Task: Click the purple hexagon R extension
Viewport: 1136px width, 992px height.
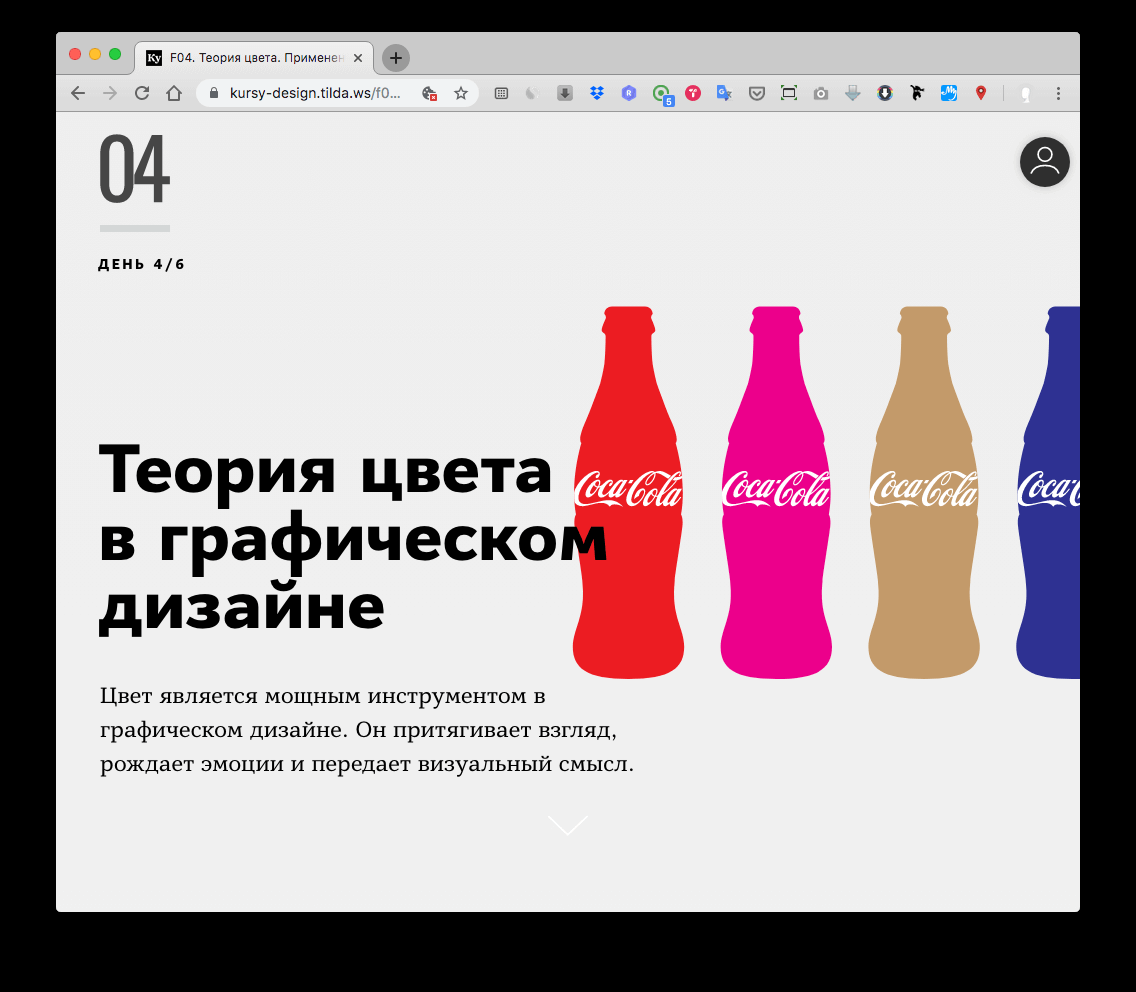Action: click(629, 93)
